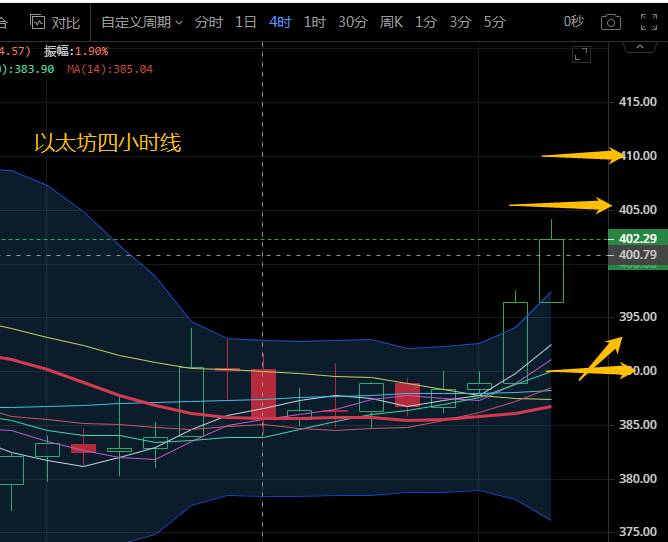Select the 4时 four-hour timeframe

coord(280,22)
